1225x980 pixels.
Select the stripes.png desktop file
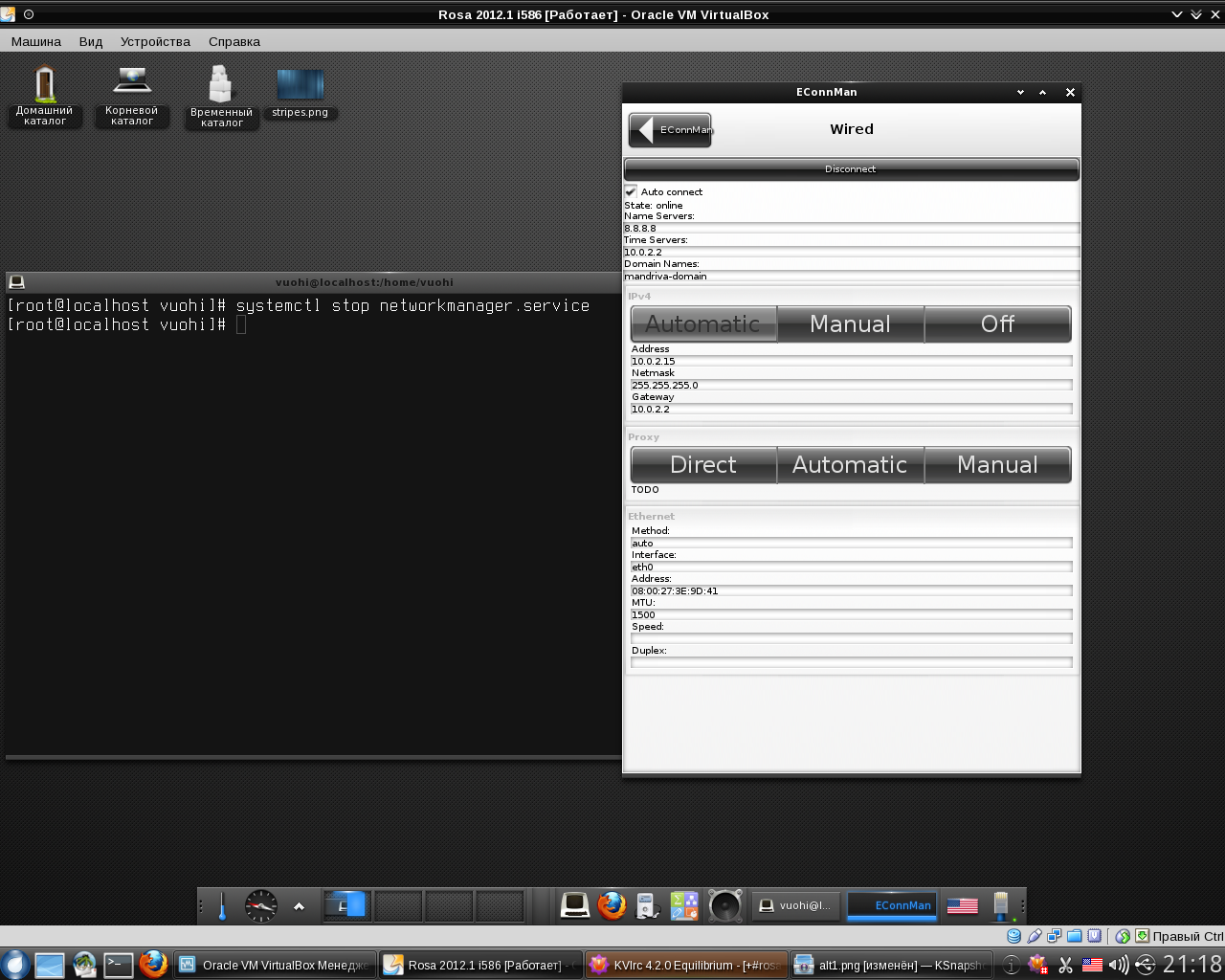pyautogui.click(x=300, y=94)
